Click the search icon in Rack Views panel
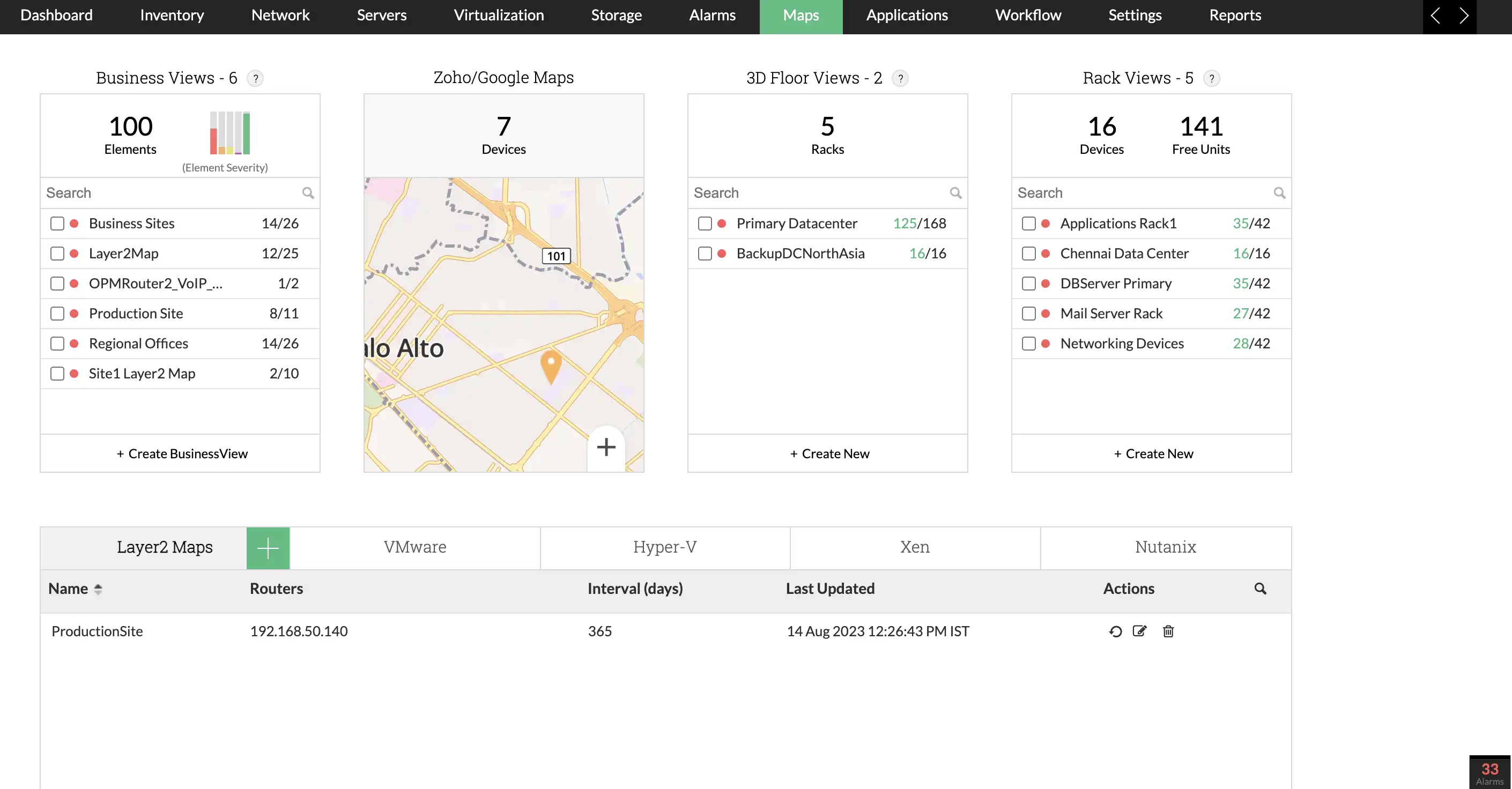The height and width of the screenshot is (789, 1512). coord(1280,193)
